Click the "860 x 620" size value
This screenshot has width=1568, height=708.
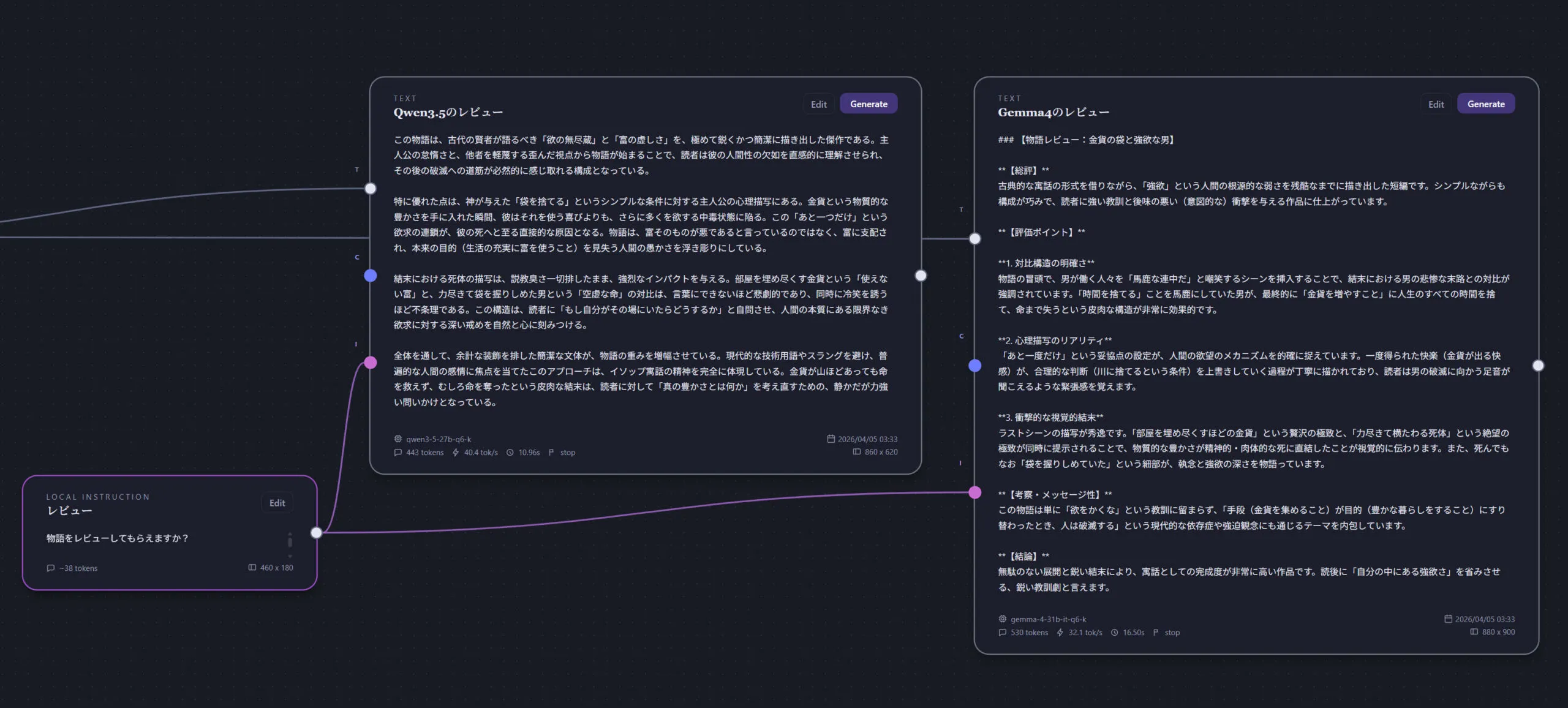pyautogui.click(x=881, y=452)
